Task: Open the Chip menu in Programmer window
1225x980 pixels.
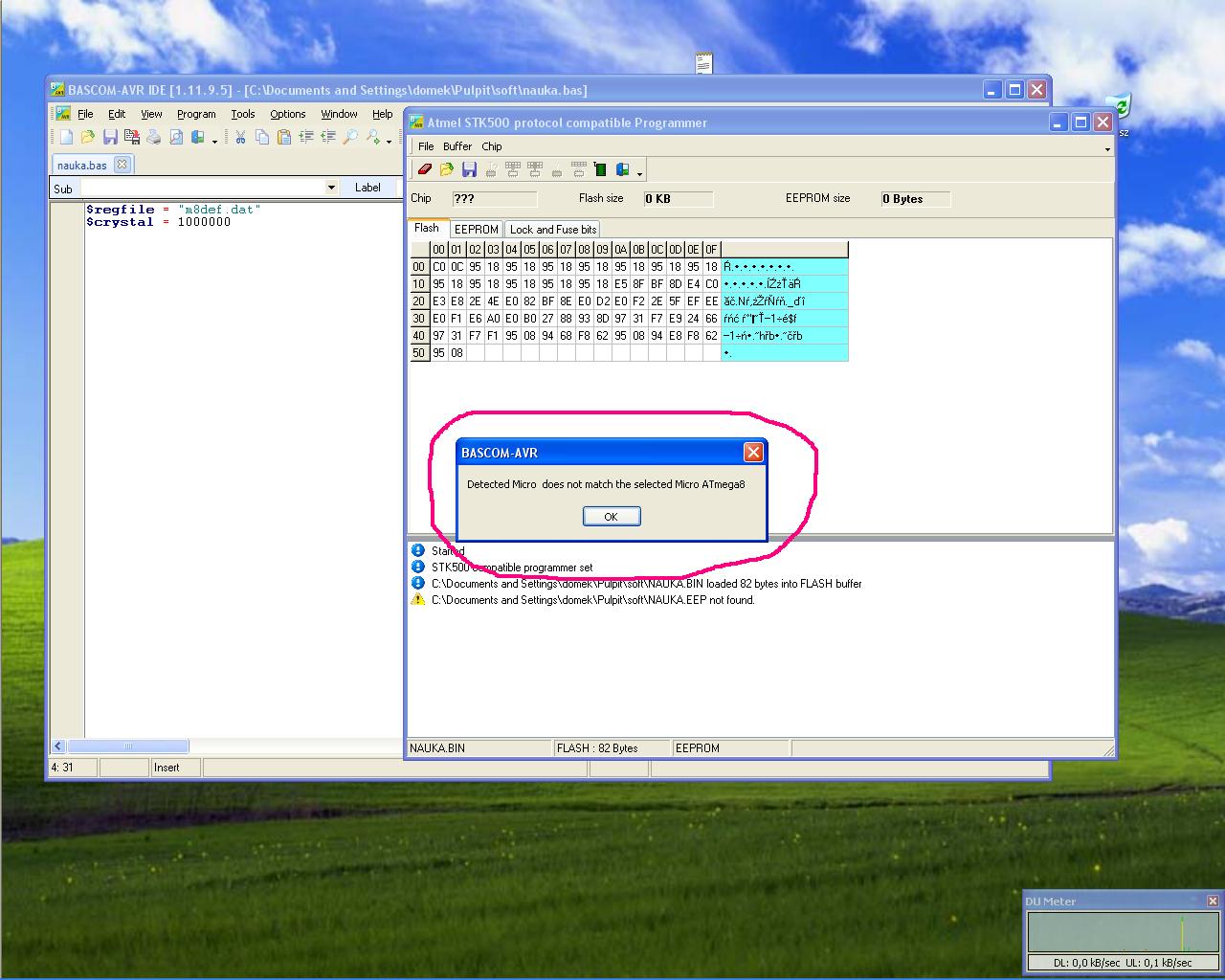Action: click(x=492, y=146)
